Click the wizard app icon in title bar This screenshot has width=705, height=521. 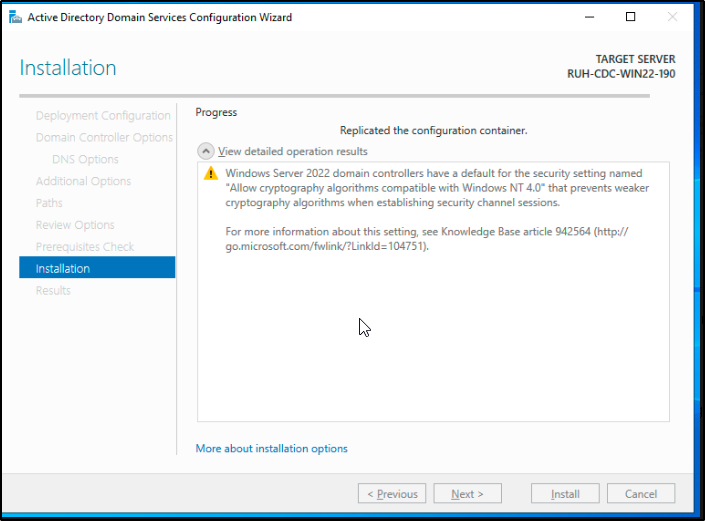pos(15,17)
